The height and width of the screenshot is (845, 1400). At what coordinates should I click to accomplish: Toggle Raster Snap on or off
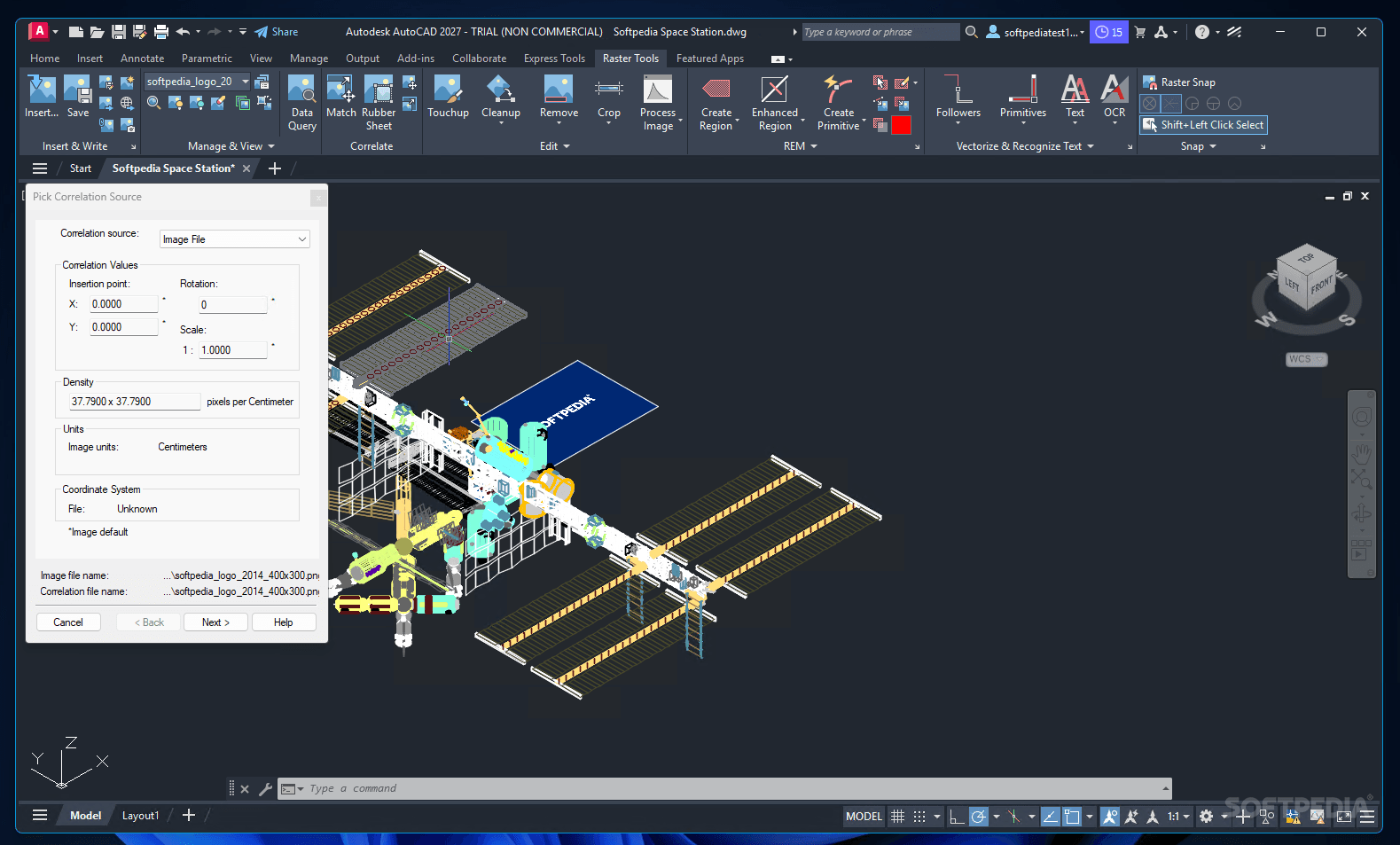pyautogui.click(x=1179, y=82)
